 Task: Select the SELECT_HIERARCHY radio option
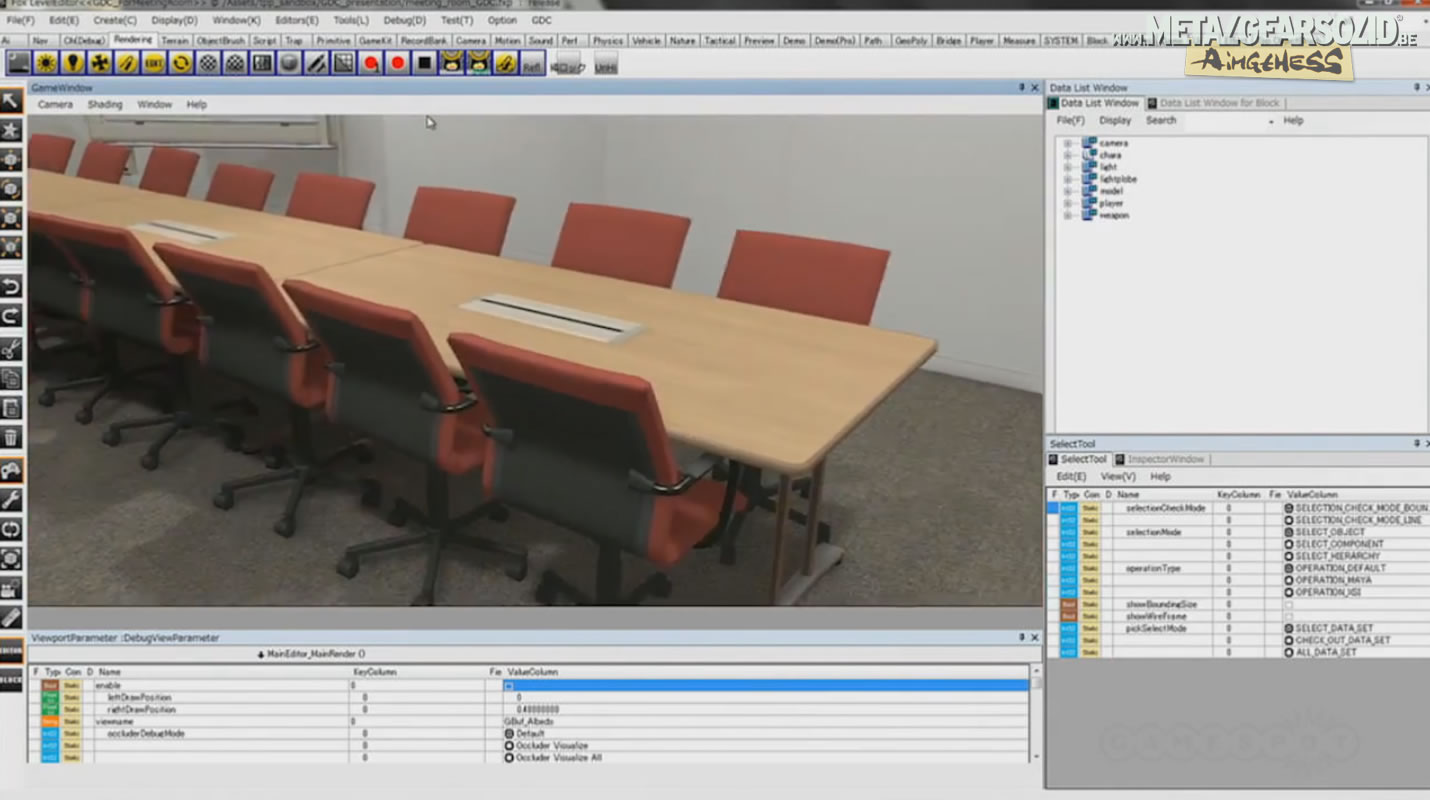(1289, 556)
